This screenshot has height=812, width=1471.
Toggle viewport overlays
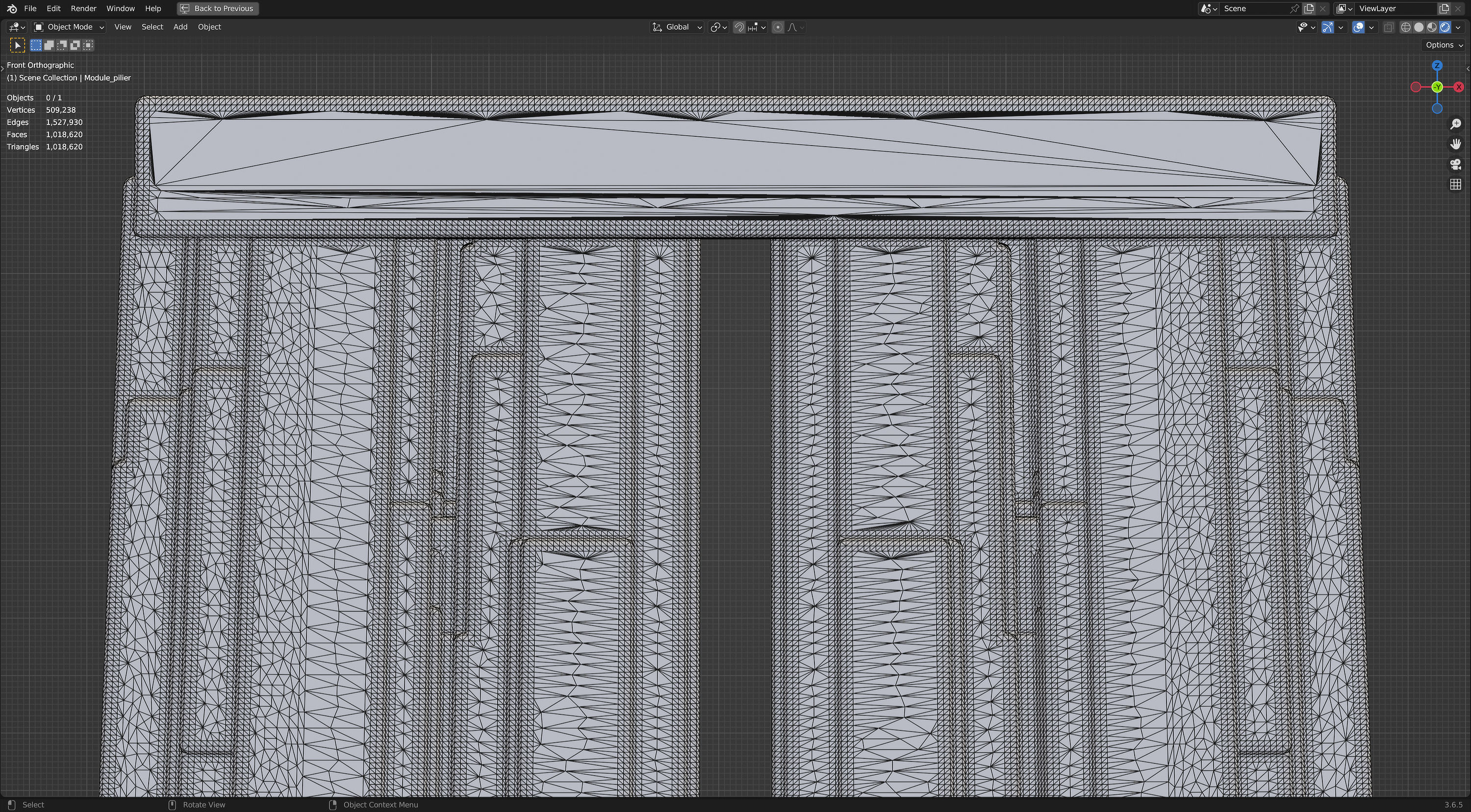[x=1359, y=27]
